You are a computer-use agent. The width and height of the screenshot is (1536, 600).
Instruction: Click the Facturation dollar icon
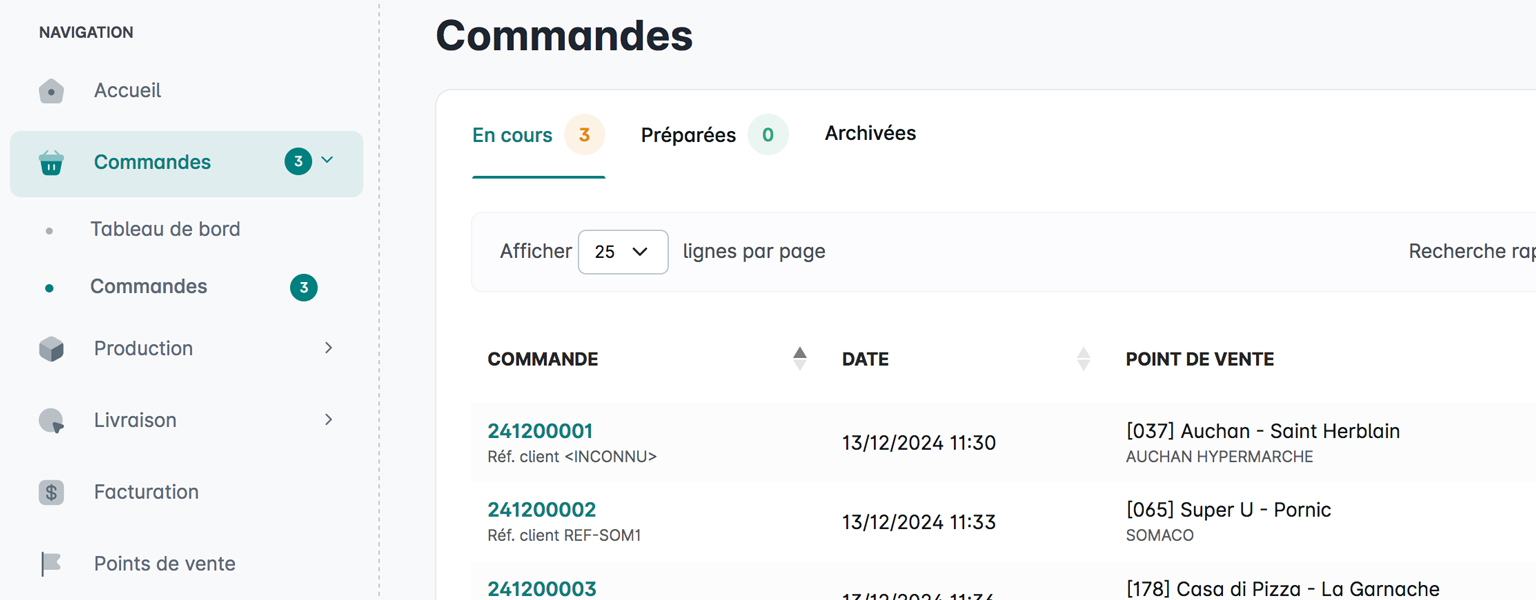point(51,492)
